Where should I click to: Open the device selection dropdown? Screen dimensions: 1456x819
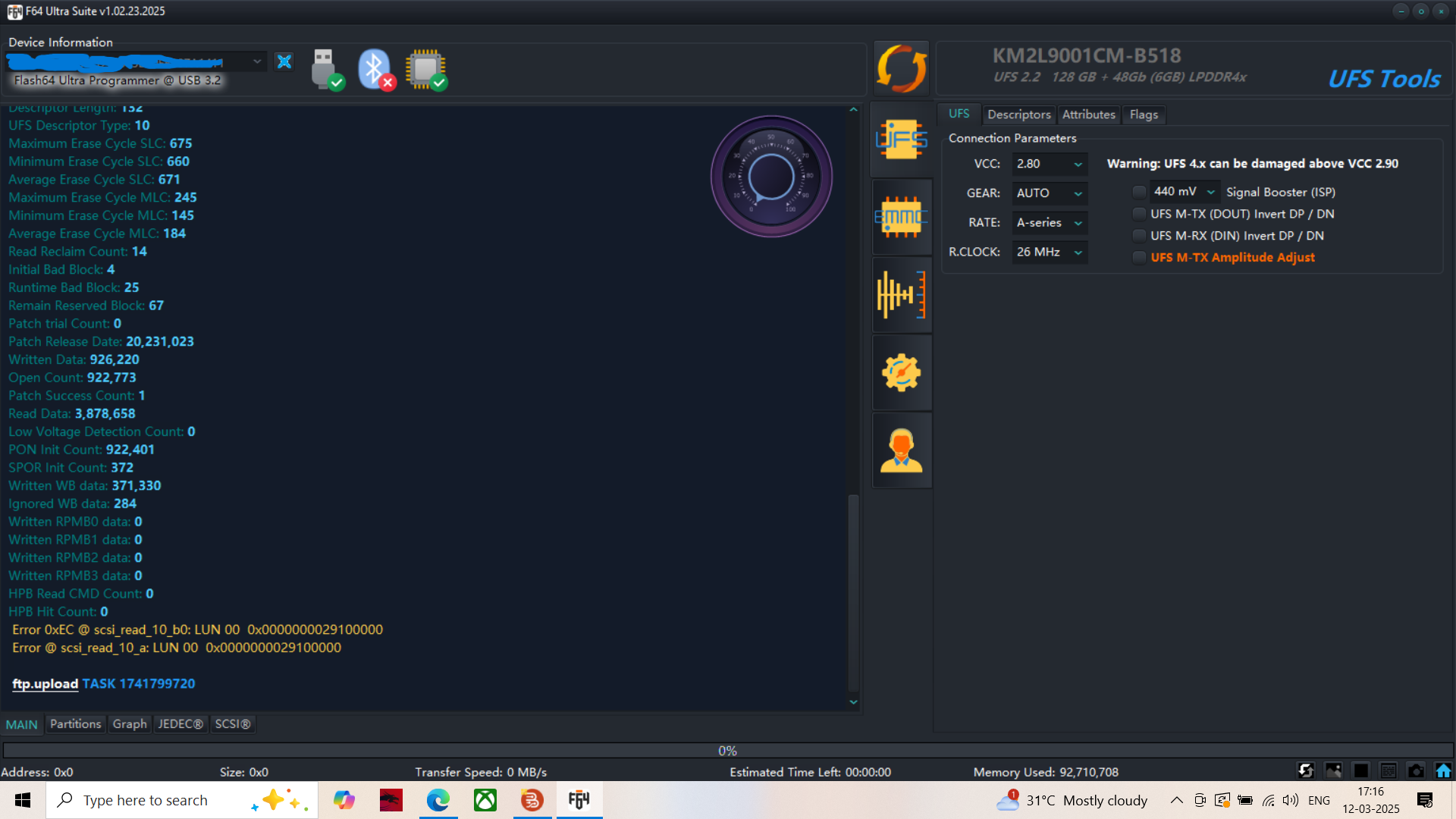click(136, 61)
